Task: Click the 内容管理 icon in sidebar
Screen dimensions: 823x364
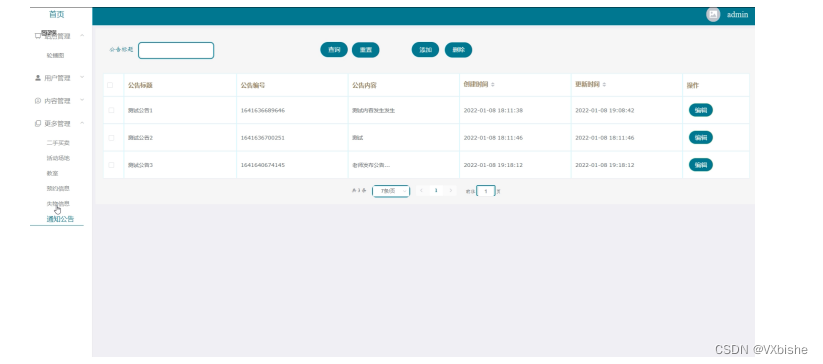Action: coord(38,101)
